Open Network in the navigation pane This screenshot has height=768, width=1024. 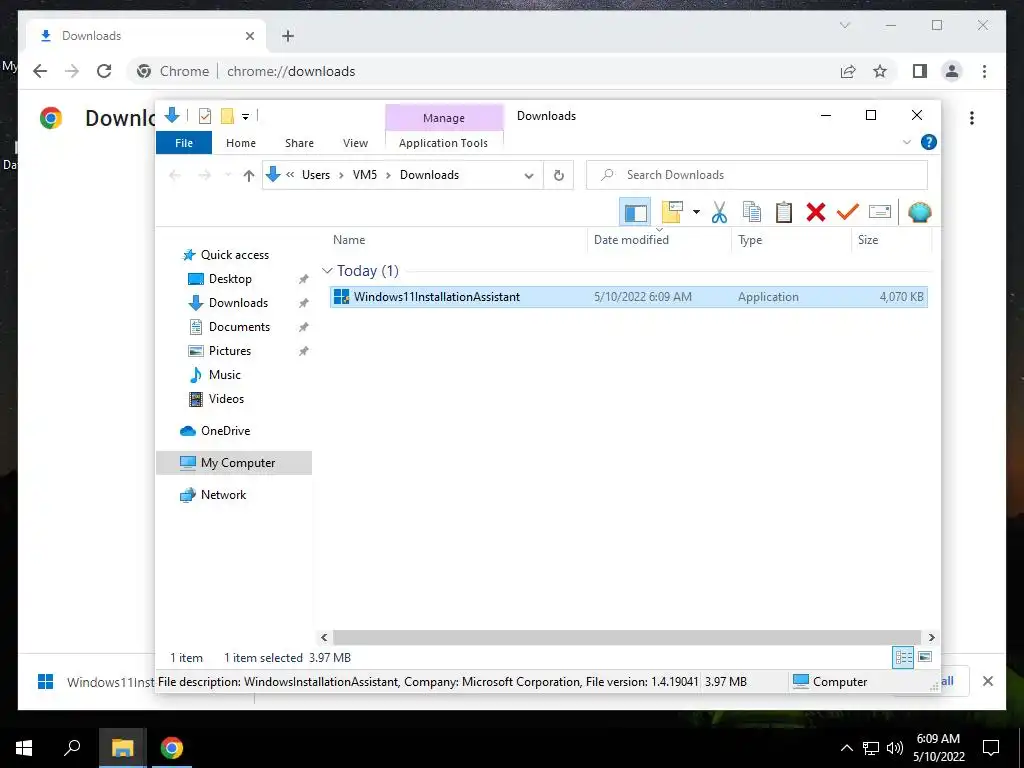click(223, 495)
